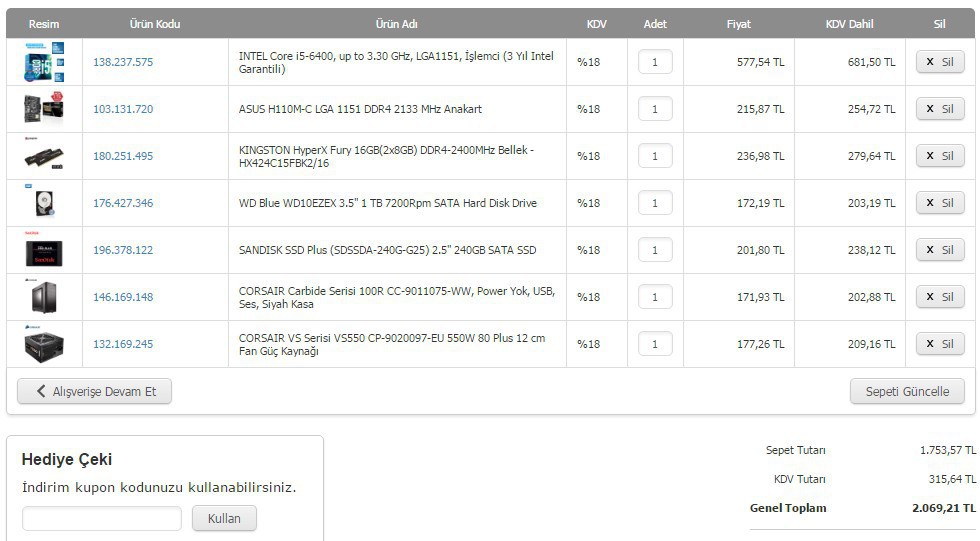980x541 pixels.
Task: Open the Intel Core i5 processor thumbnail
Action: coord(44,62)
